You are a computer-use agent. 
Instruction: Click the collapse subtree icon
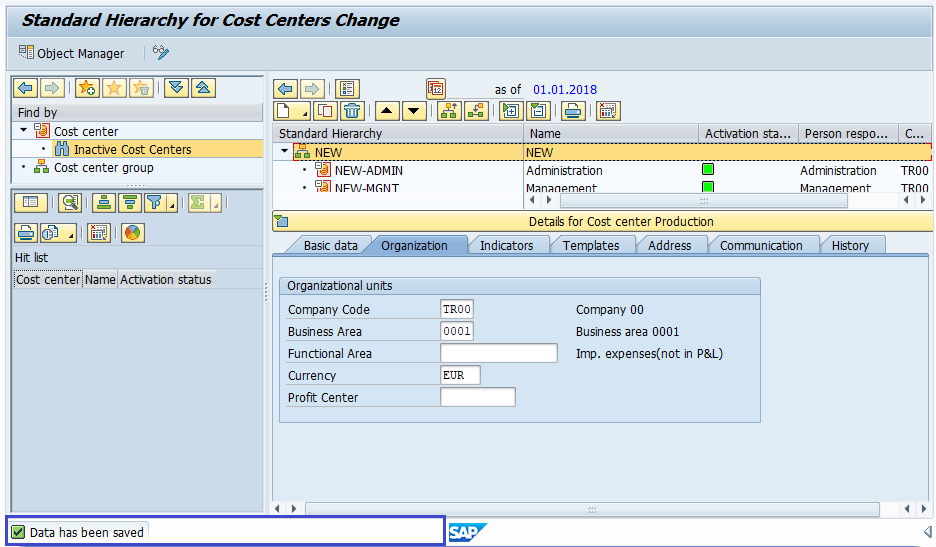tap(538, 111)
